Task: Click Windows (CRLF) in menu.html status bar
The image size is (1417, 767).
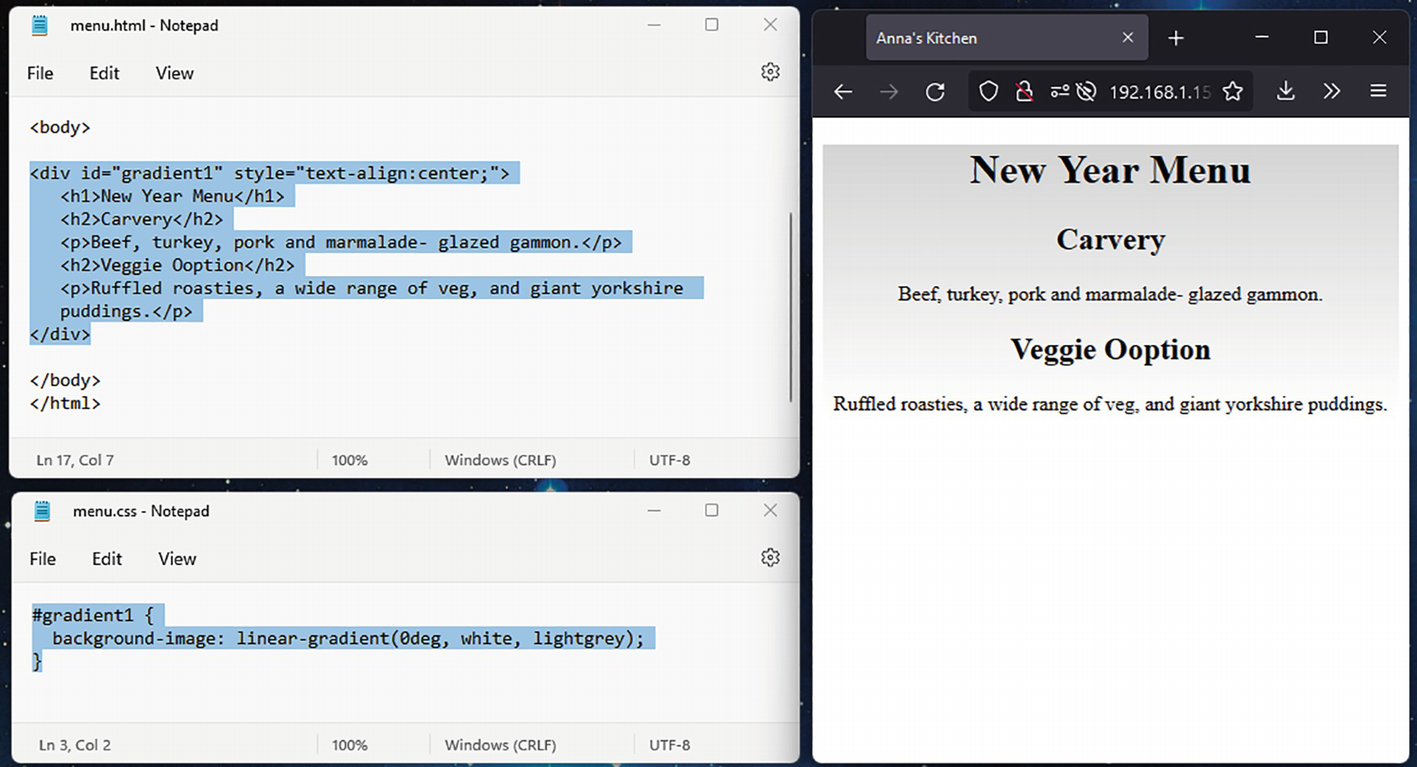Action: click(500, 461)
